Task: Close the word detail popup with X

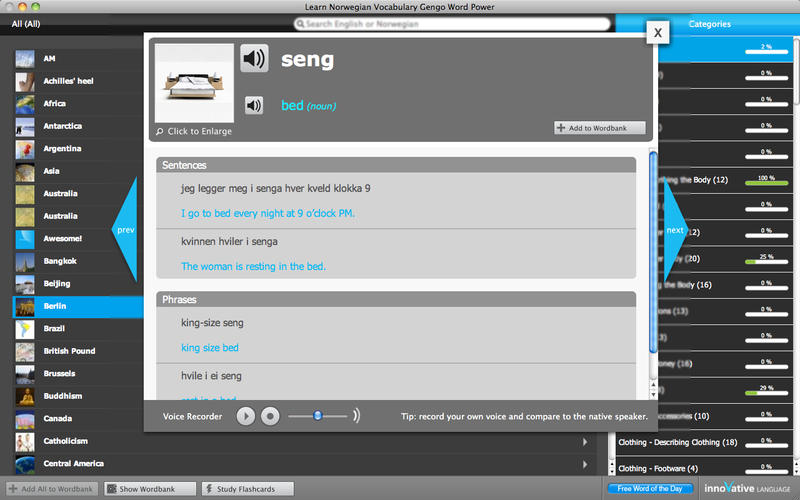Action: [658, 33]
